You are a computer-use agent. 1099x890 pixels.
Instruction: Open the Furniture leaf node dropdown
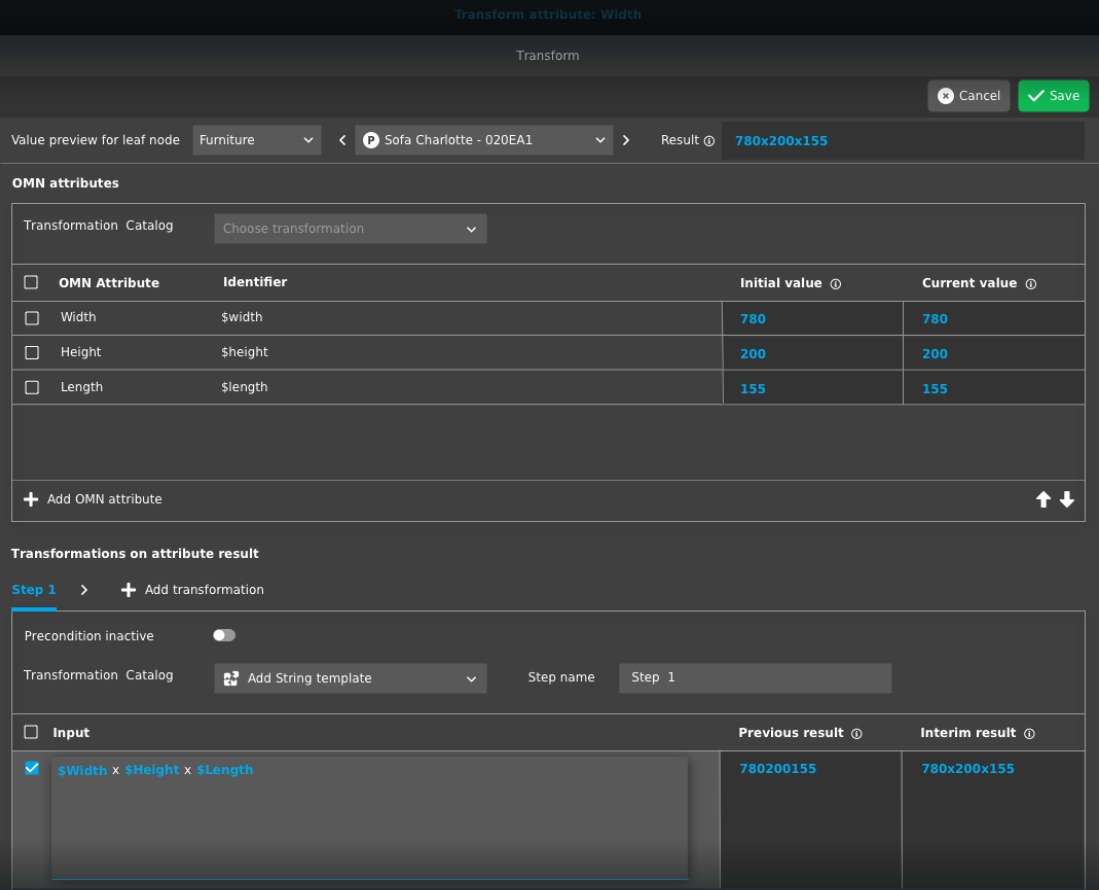(x=256, y=140)
